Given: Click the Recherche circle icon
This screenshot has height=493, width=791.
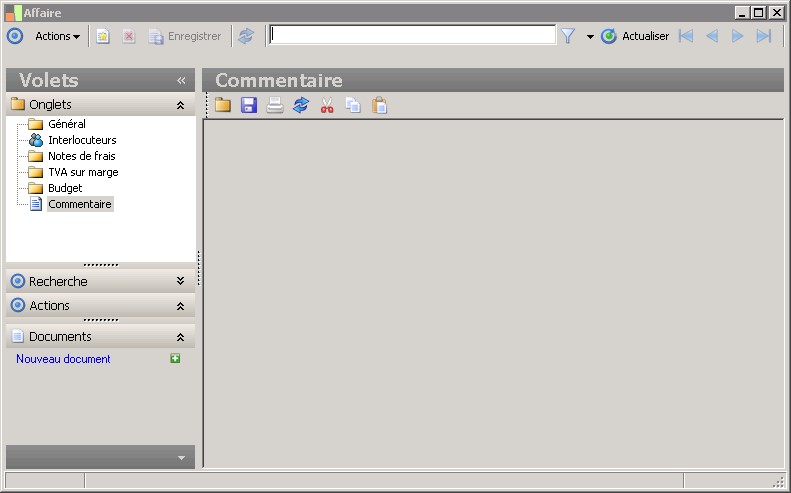Looking at the screenshot, I should (18, 281).
